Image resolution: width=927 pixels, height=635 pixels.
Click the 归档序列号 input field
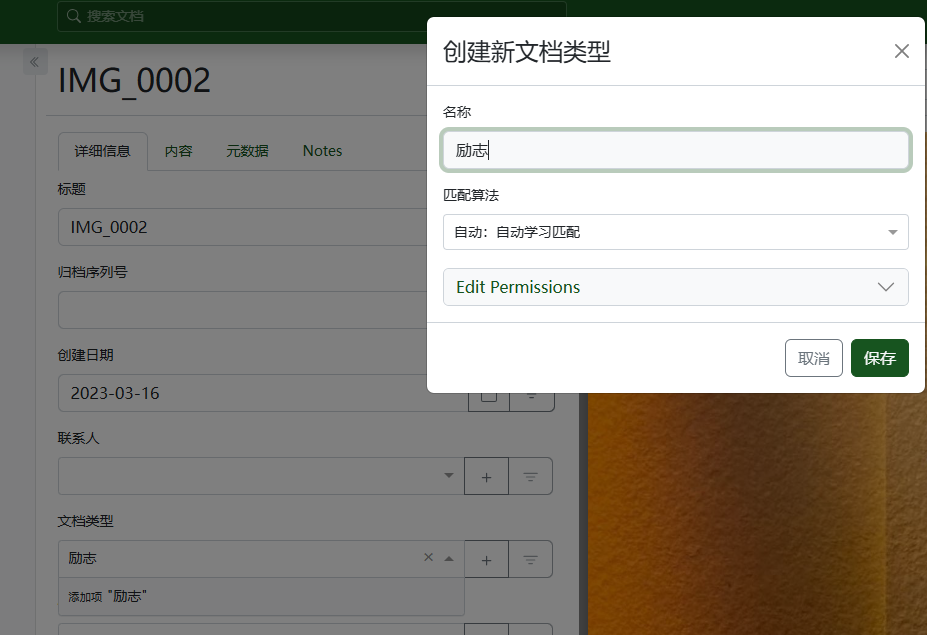click(x=242, y=310)
